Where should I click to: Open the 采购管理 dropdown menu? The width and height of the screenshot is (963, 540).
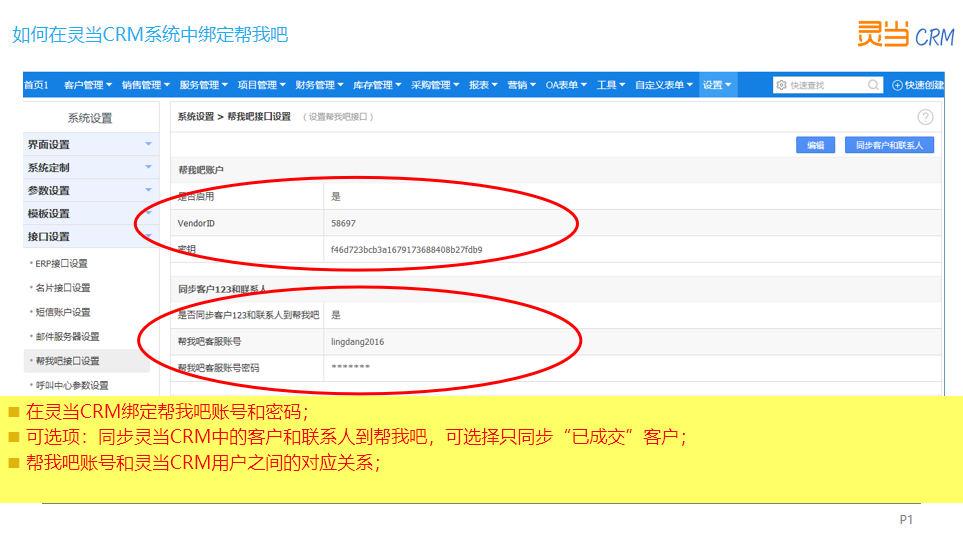[435, 85]
